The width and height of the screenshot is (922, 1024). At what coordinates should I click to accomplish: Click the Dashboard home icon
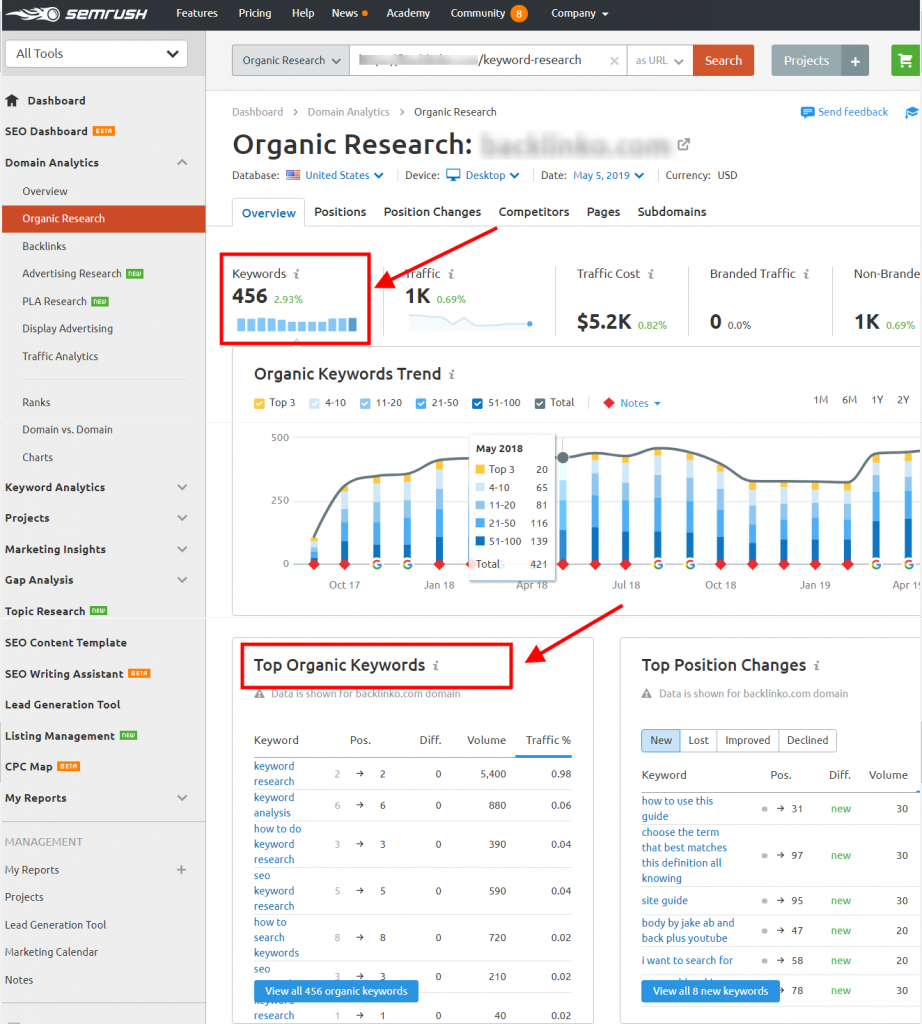12,101
